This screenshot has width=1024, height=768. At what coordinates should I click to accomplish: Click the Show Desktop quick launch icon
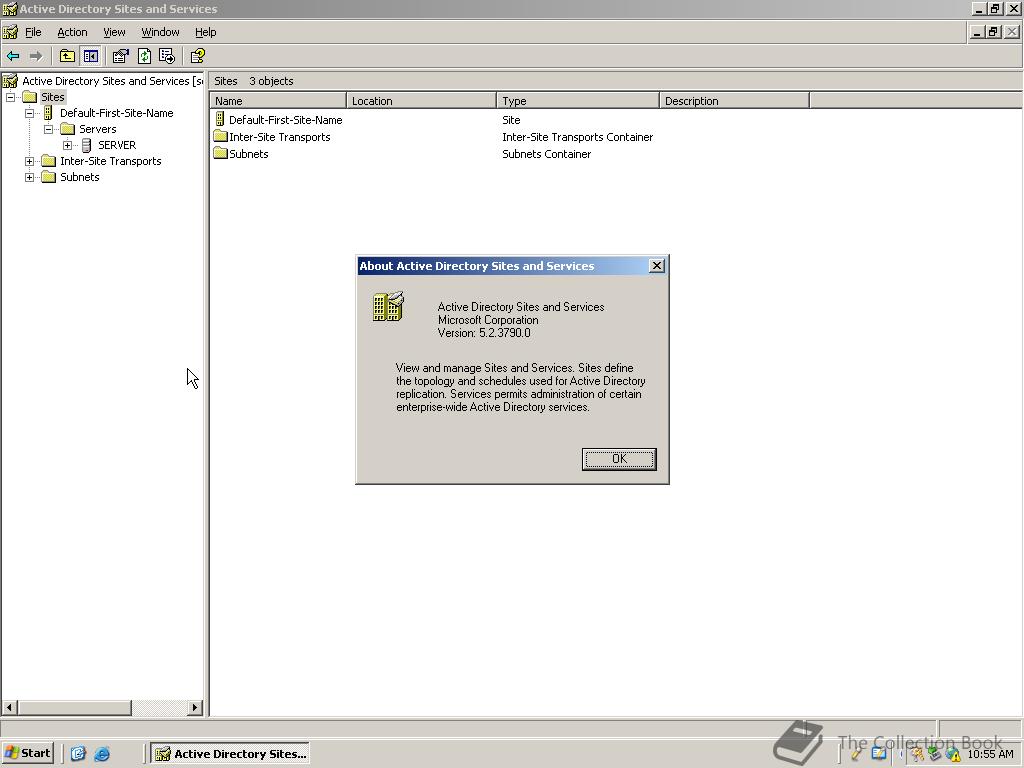tap(78, 754)
